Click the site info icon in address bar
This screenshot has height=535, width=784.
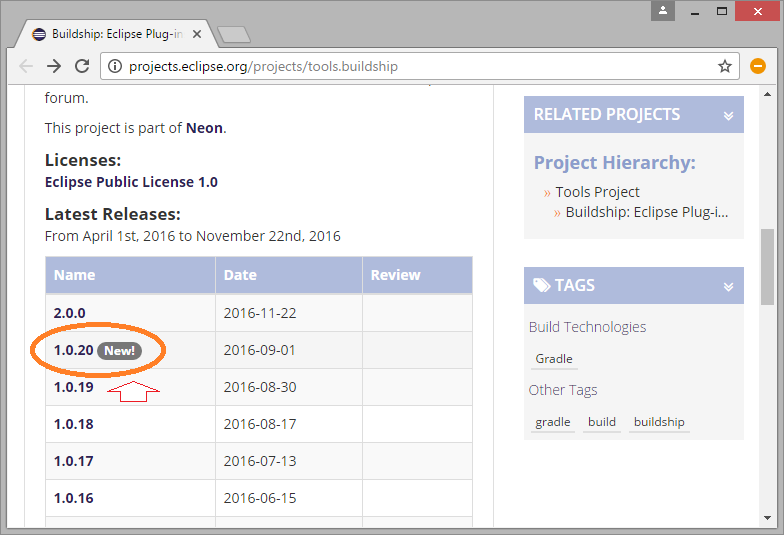tap(114, 66)
